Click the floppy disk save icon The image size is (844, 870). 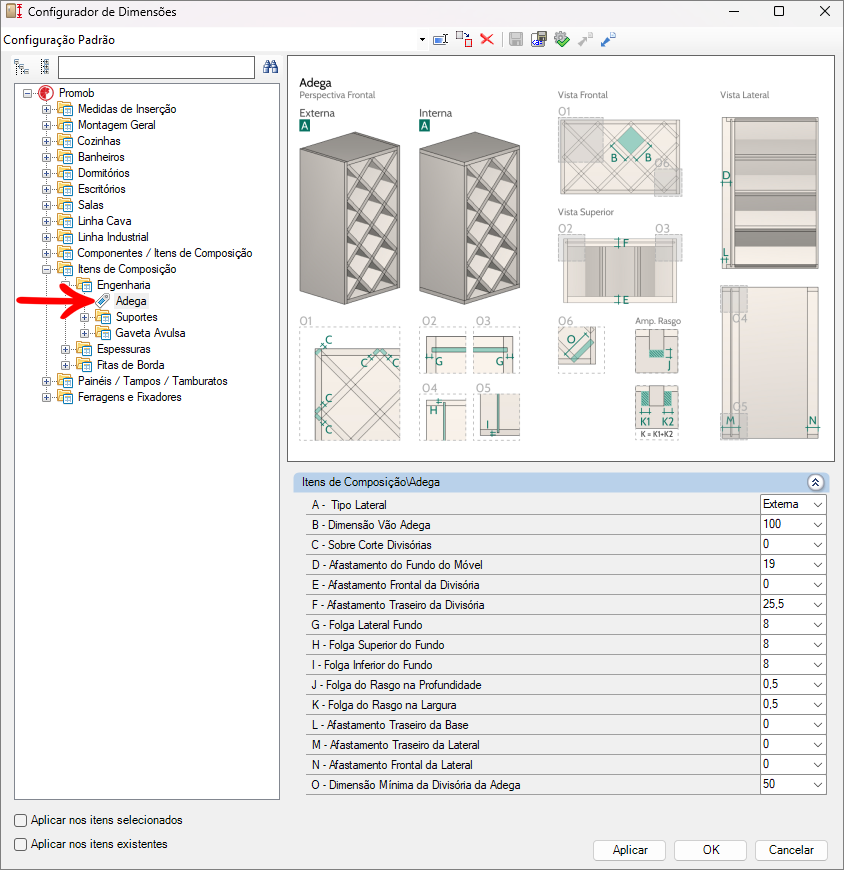(516, 39)
